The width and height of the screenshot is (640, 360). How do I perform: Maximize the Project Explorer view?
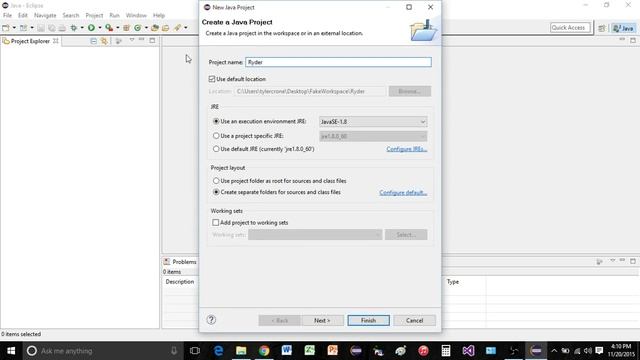click(152, 40)
